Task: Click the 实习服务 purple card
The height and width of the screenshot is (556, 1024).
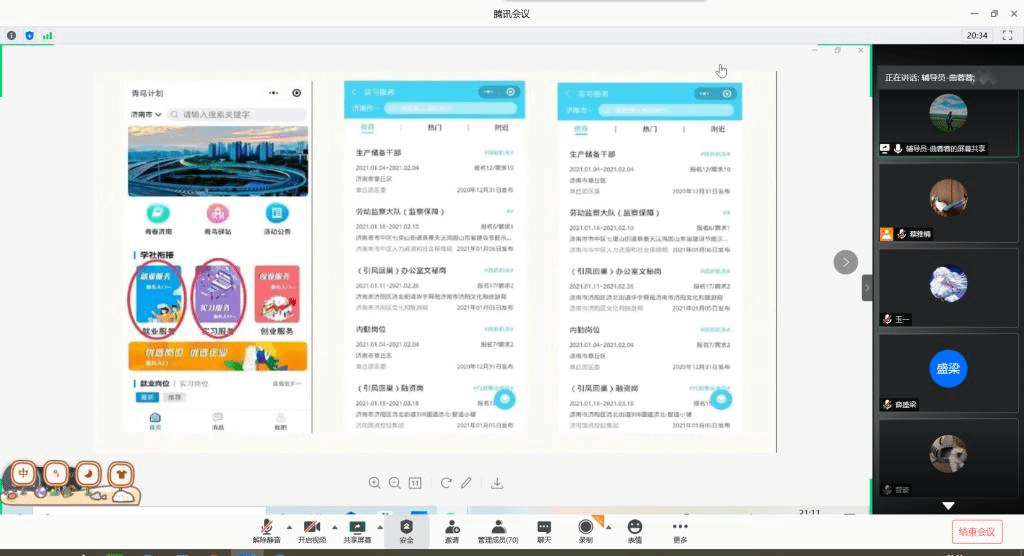Action: [x=217, y=294]
